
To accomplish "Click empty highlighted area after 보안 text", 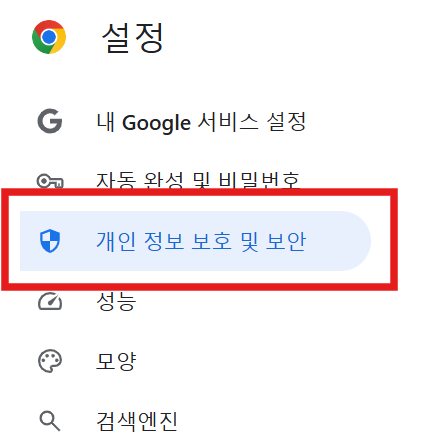I will click(x=337, y=241).
